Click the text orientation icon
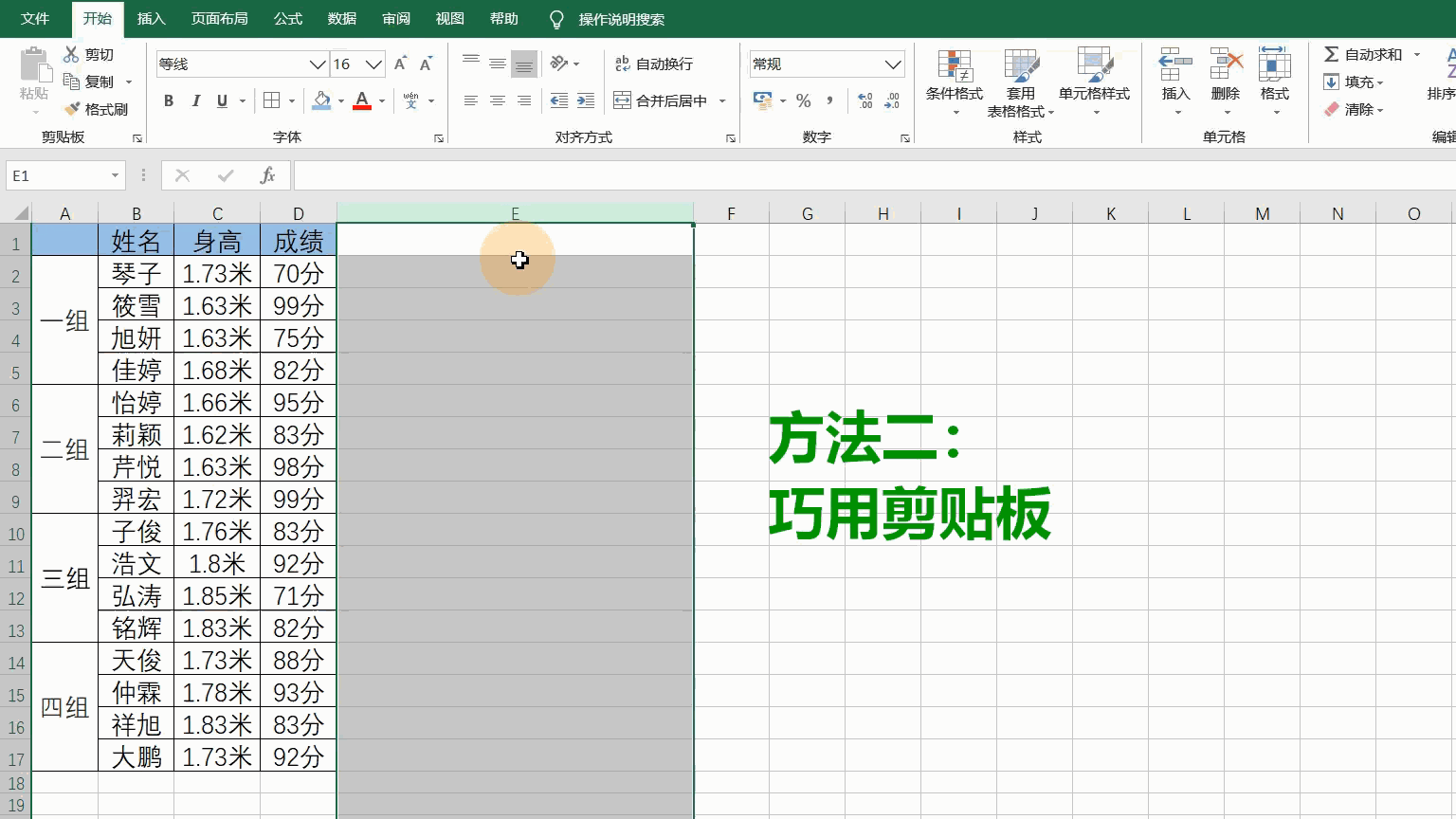 point(559,64)
